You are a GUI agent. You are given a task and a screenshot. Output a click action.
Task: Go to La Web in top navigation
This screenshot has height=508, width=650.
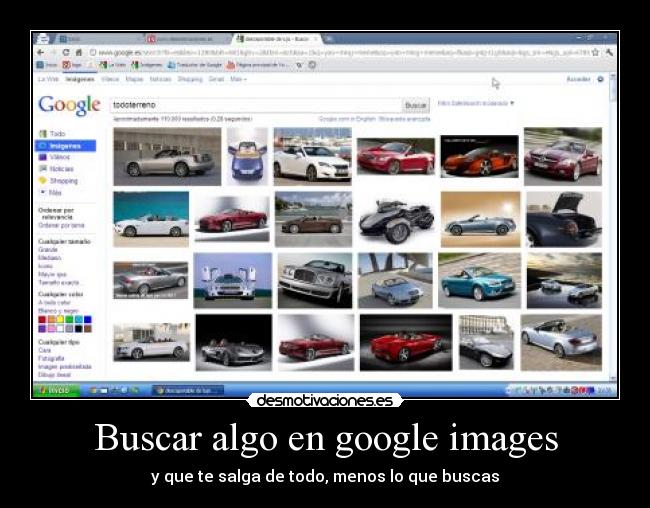48,79
